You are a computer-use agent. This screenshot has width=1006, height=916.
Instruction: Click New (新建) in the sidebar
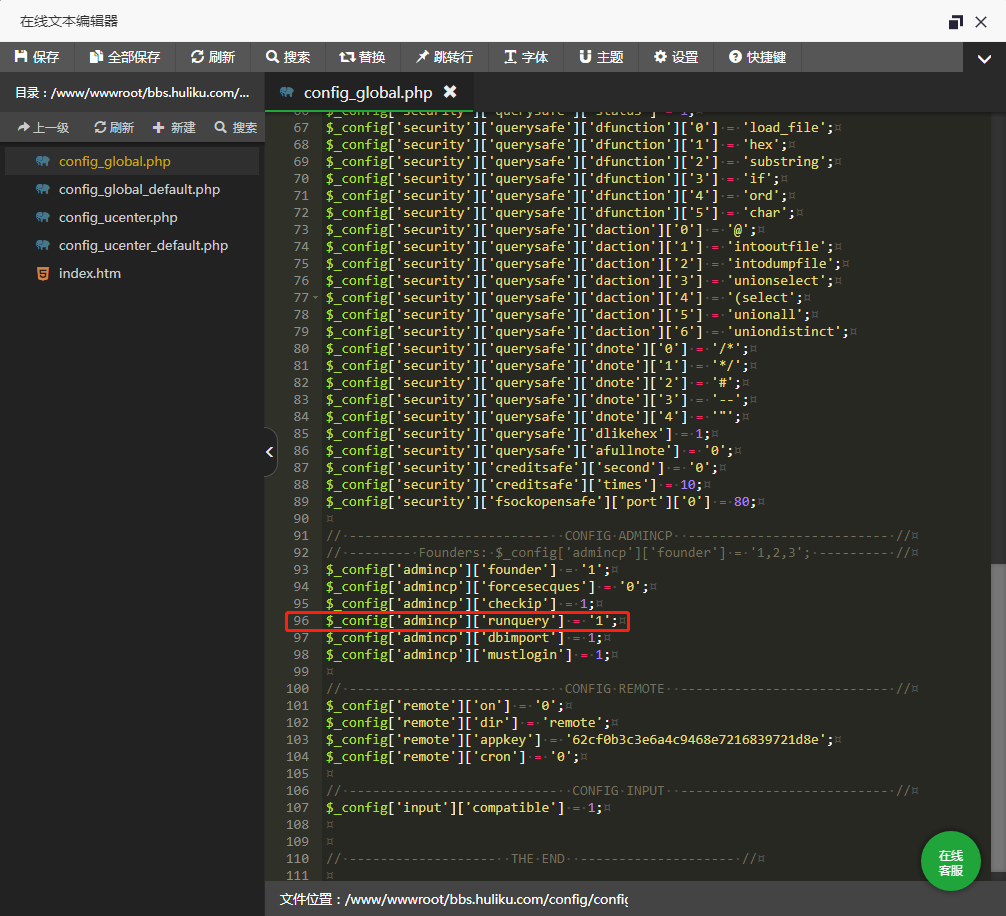pyautogui.click(x=174, y=127)
